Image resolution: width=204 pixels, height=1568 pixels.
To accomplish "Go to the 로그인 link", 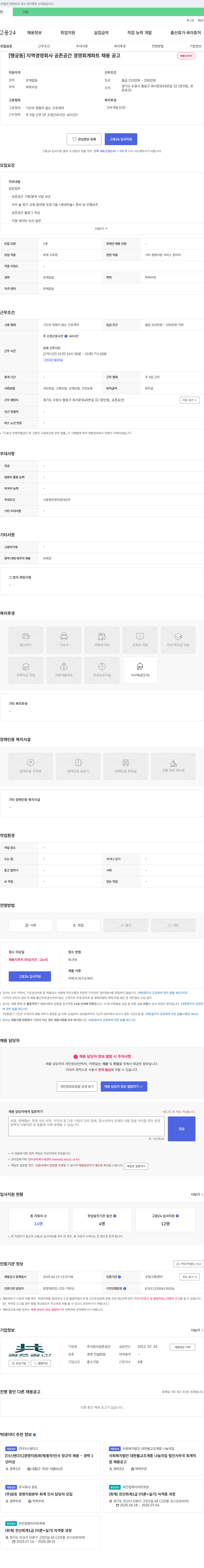I will [x=191, y=21].
